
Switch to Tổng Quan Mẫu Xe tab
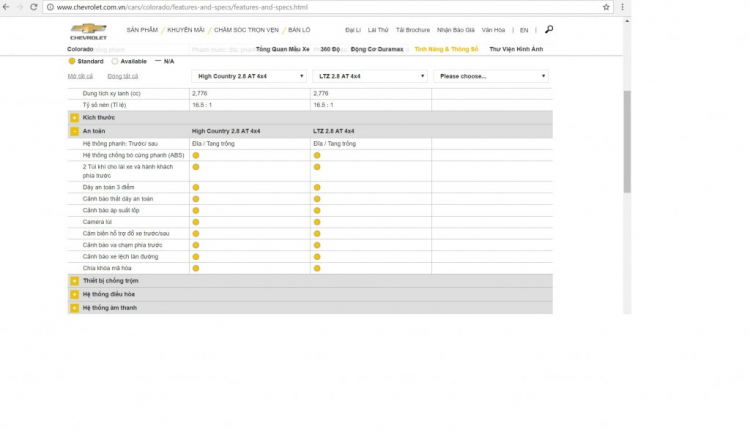(x=282, y=49)
